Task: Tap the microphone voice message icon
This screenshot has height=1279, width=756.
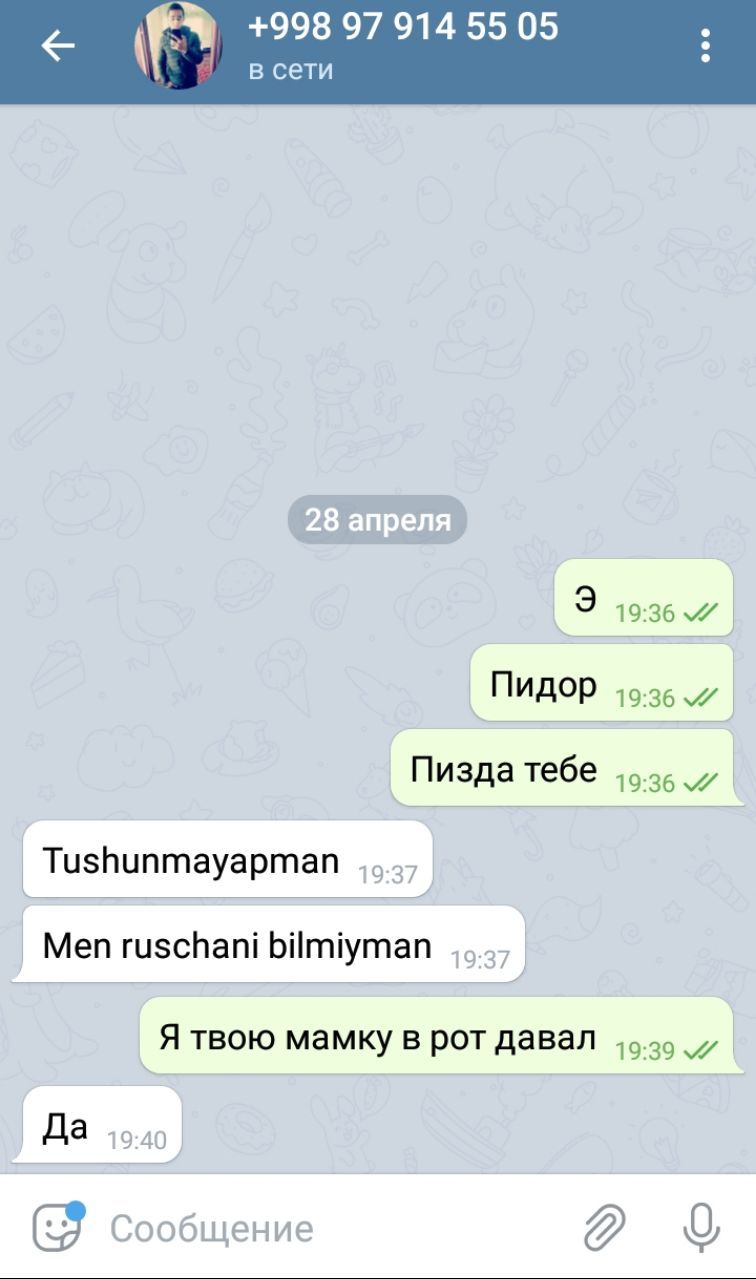Action: (701, 1228)
